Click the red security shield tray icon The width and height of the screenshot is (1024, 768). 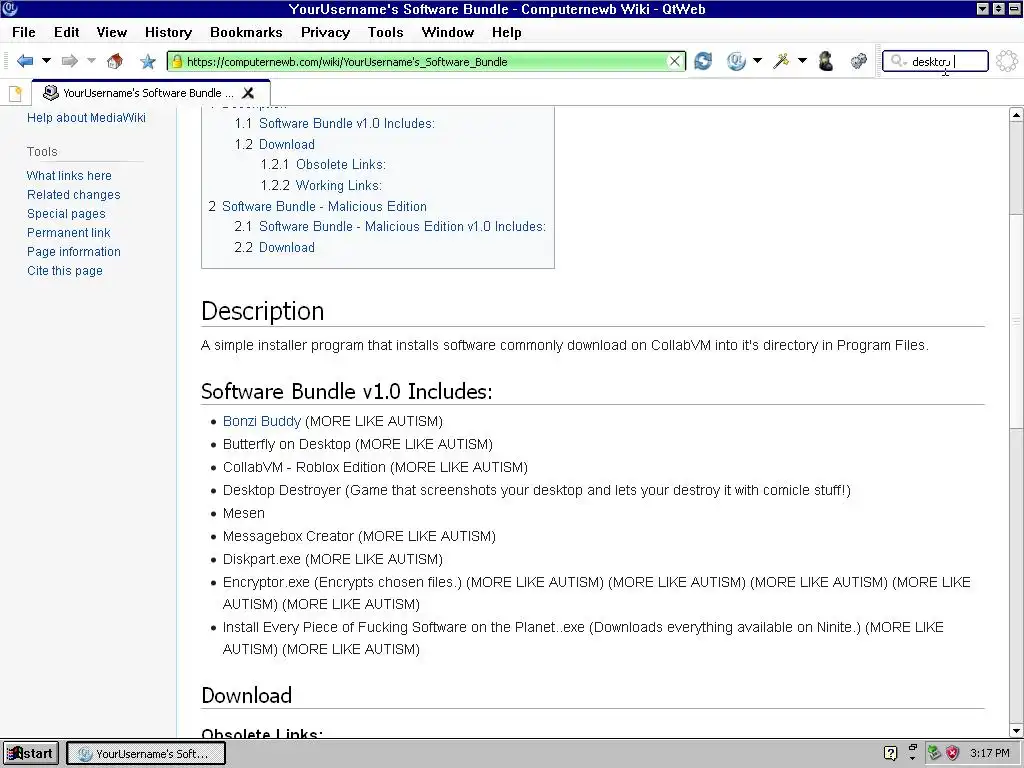click(953, 753)
